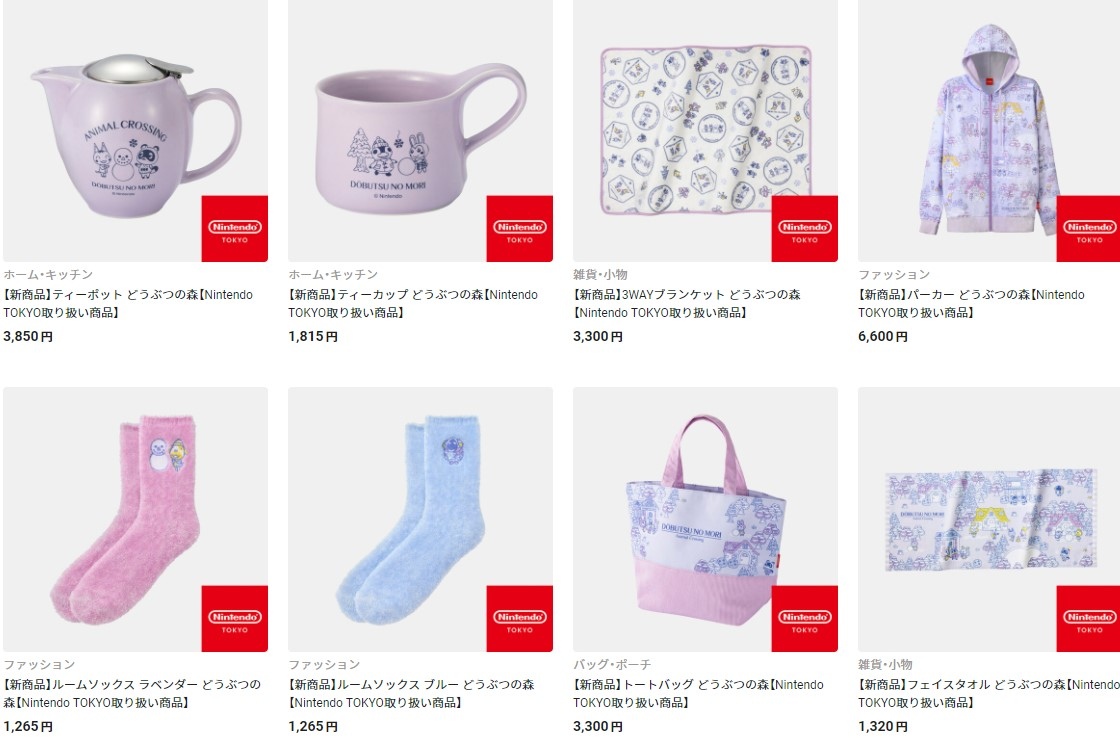The height and width of the screenshot is (738, 1120).
Task: View the tote bag product photo
Action: pyautogui.click(x=705, y=519)
